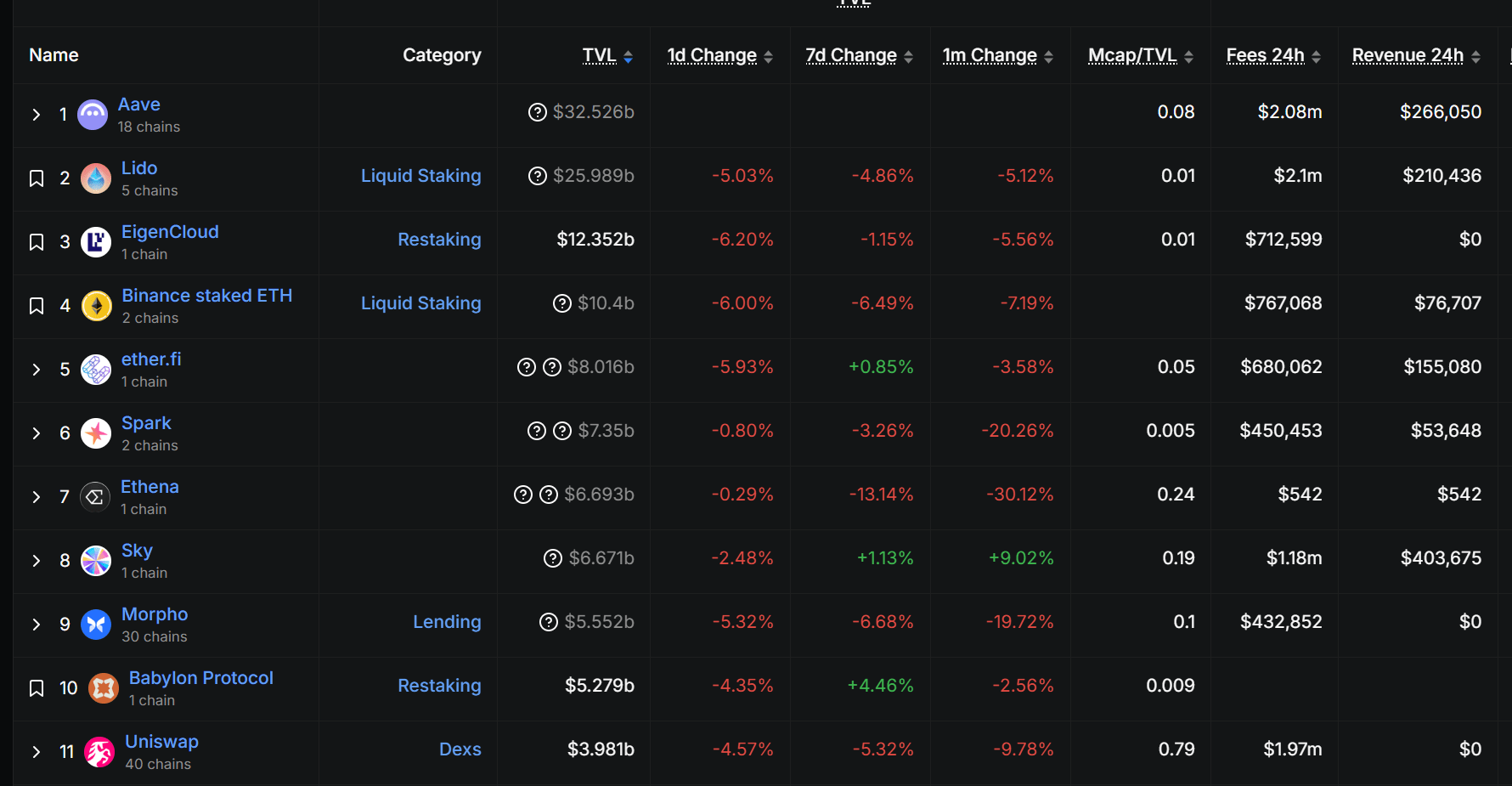Image resolution: width=1512 pixels, height=786 pixels.
Task: Click the Spark protocol logo
Action: click(x=96, y=433)
